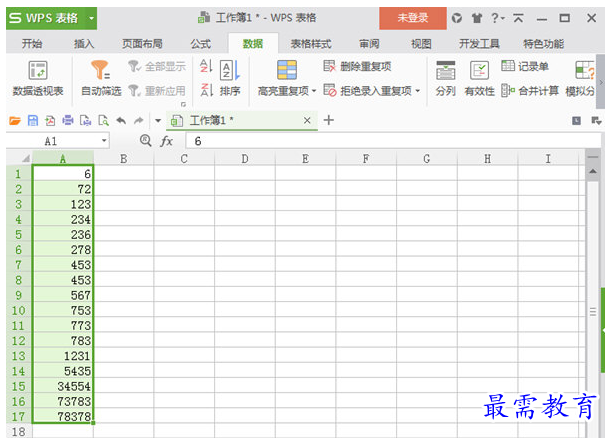Image resolution: width=605 pixels, height=438 pixels.
Task: Click Remove Duplicates (删除重复项)
Action: click(357, 66)
